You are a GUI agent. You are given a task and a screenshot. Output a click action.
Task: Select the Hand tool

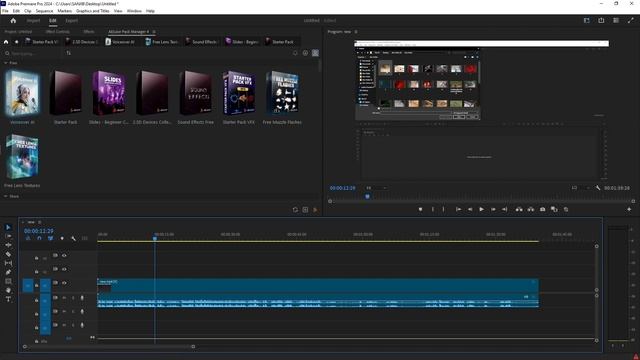[x=8, y=290]
